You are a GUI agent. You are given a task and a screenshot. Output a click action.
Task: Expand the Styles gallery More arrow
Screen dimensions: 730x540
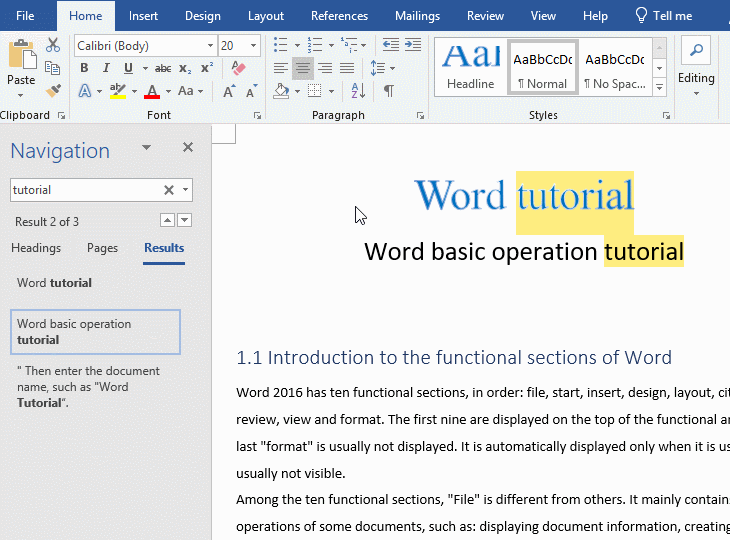coord(659,87)
